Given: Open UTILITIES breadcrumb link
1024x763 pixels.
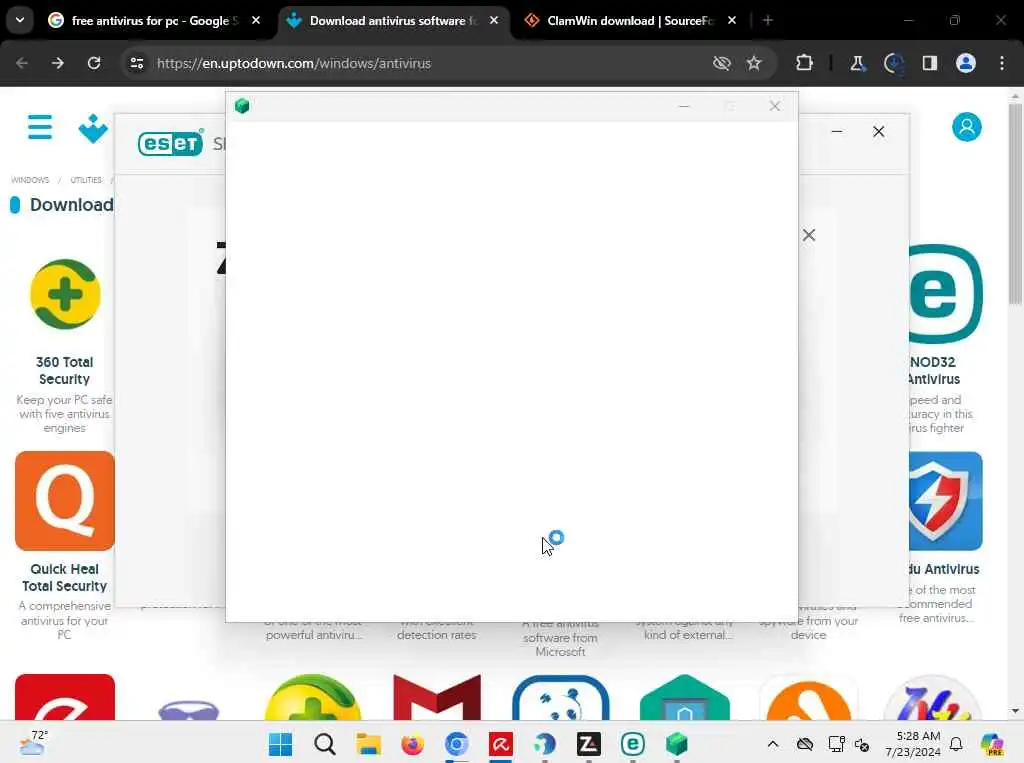Looking at the screenshot, I should tap(86, 180).
